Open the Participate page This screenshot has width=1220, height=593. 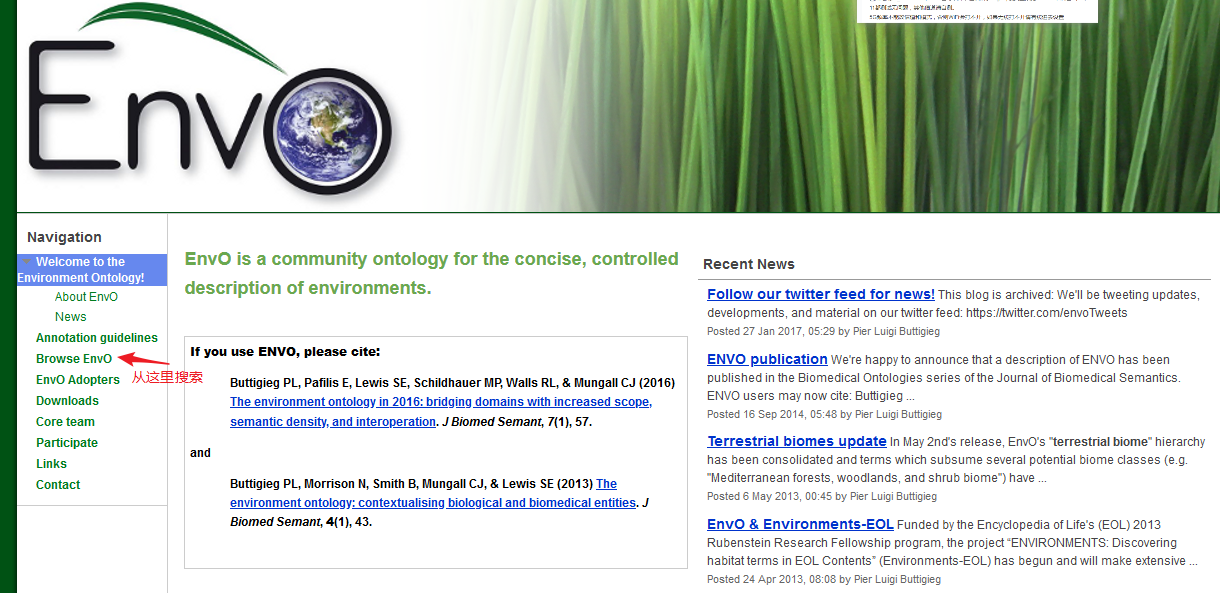67,443
